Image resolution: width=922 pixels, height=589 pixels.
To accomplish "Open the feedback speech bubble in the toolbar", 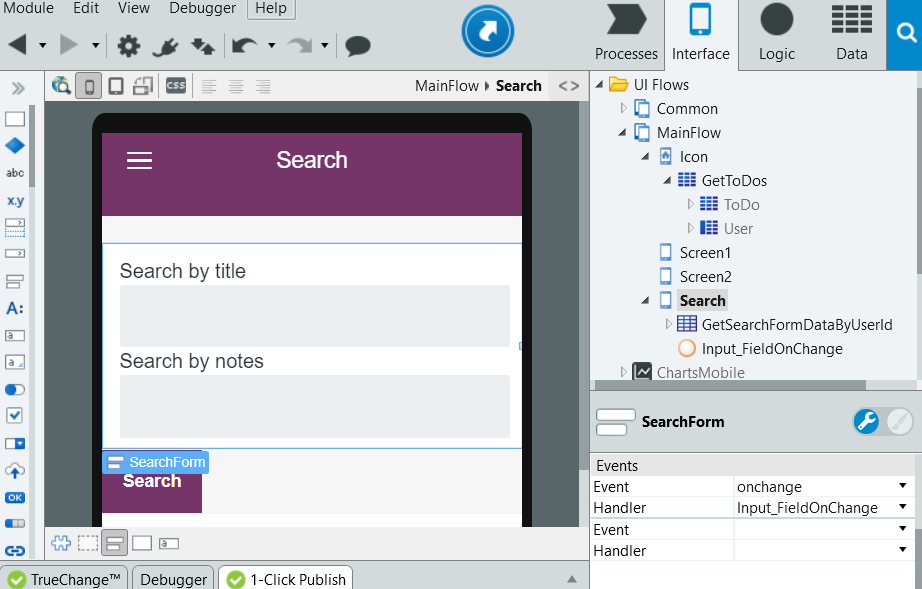I will point(357,46).
